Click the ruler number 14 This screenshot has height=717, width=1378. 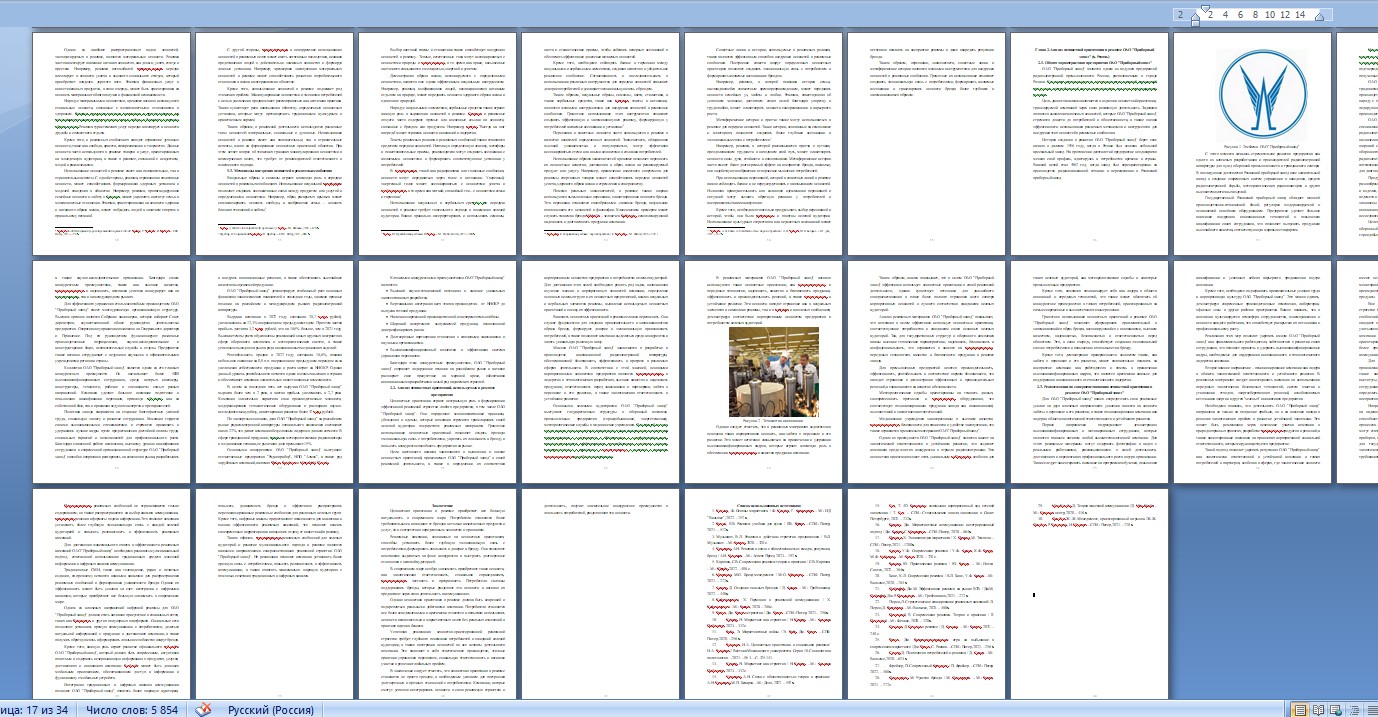(x=1299, y=15)
